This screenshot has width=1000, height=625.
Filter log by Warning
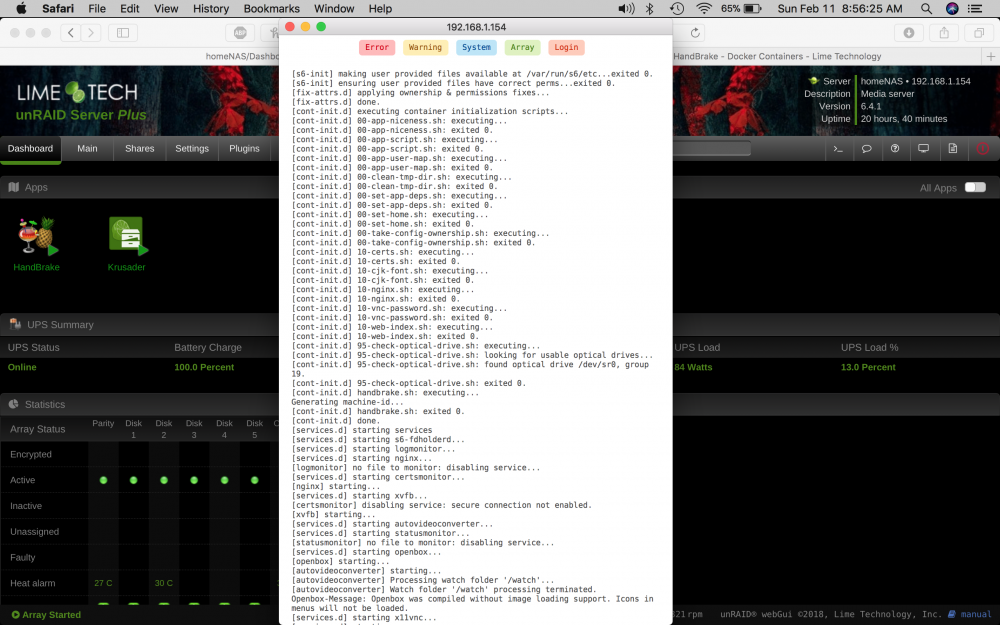(x=425, y=47)
